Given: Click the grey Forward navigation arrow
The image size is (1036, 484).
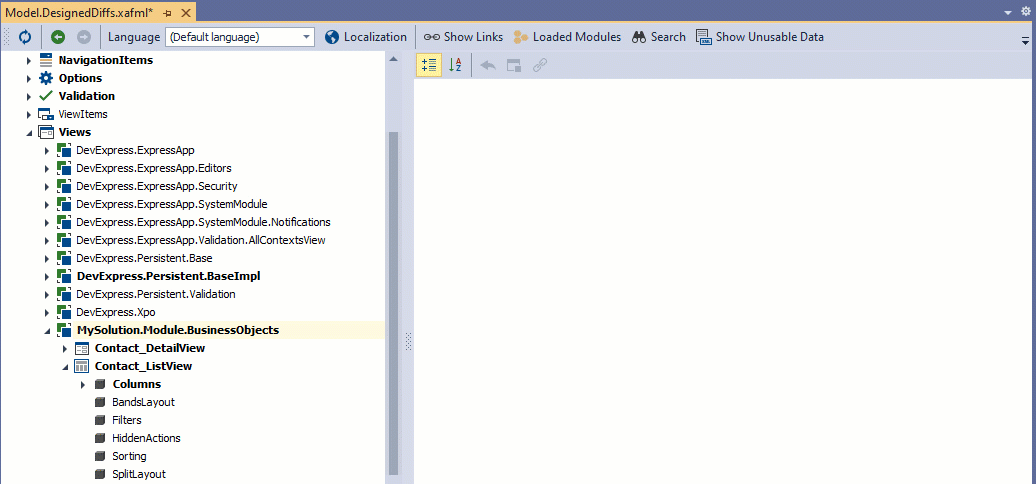Looking at the screenshot, I should [x=84, y=37].
